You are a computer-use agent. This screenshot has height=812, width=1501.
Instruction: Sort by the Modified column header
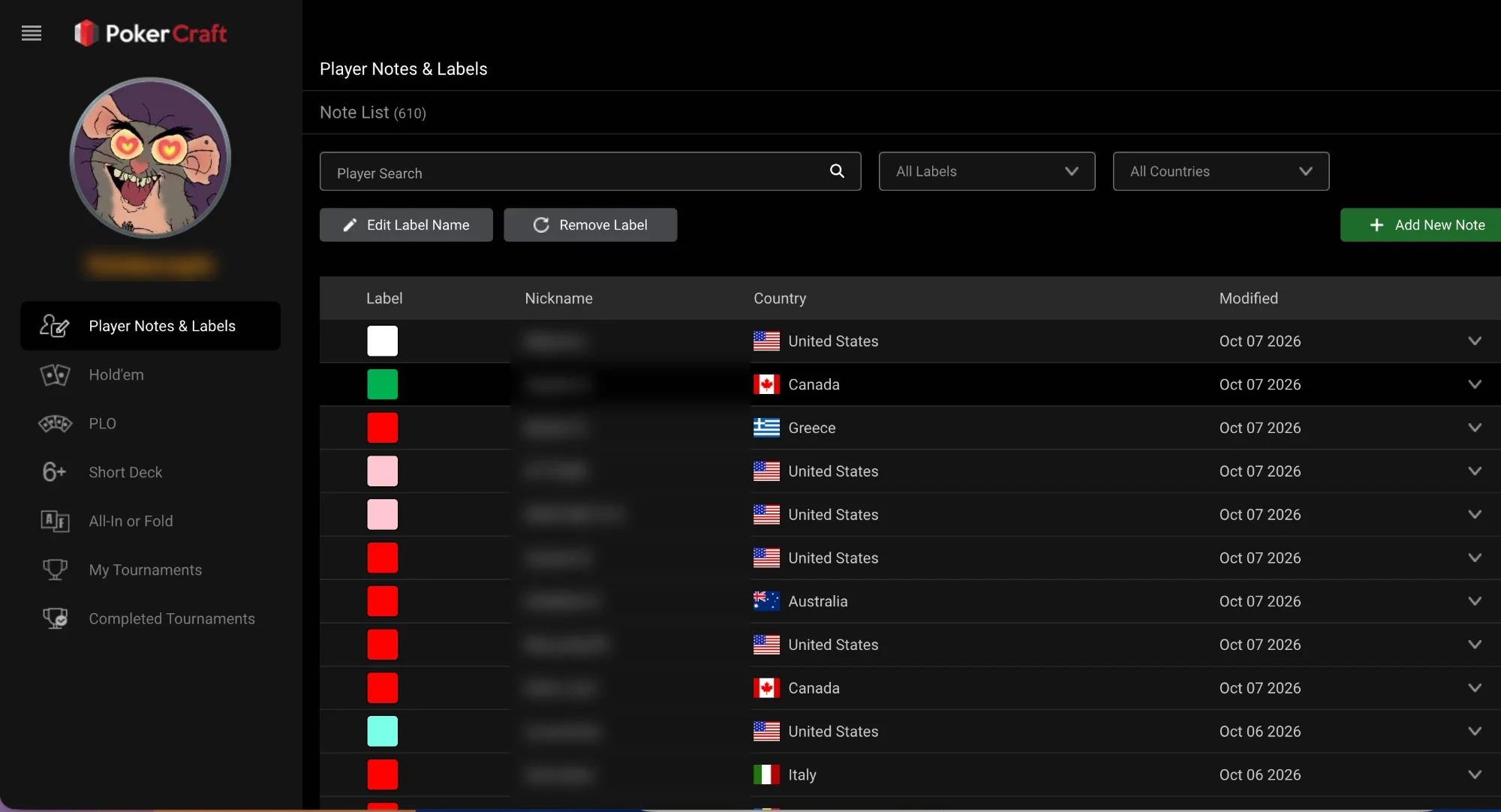tap(1248, 298)
